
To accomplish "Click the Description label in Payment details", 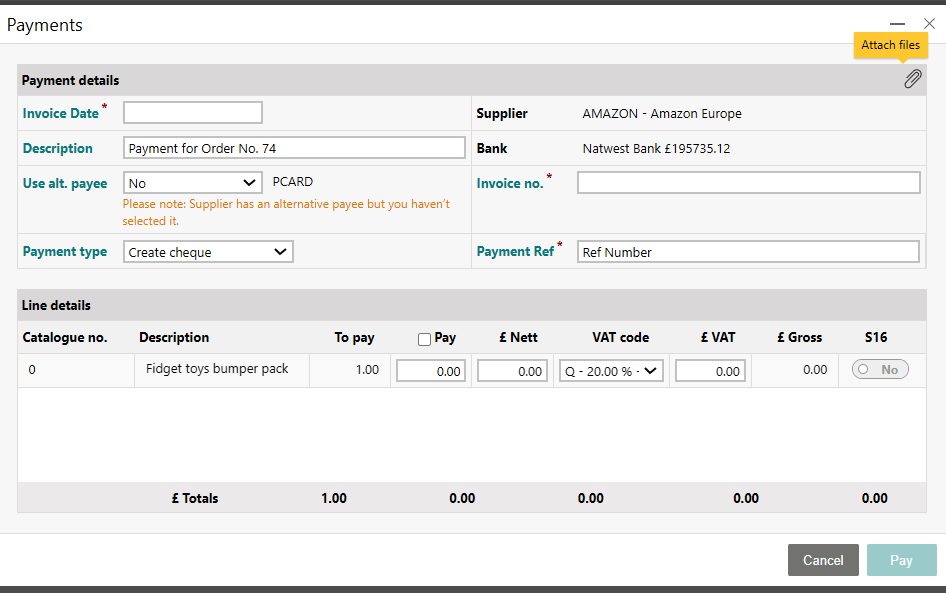I will pos(57,148).
